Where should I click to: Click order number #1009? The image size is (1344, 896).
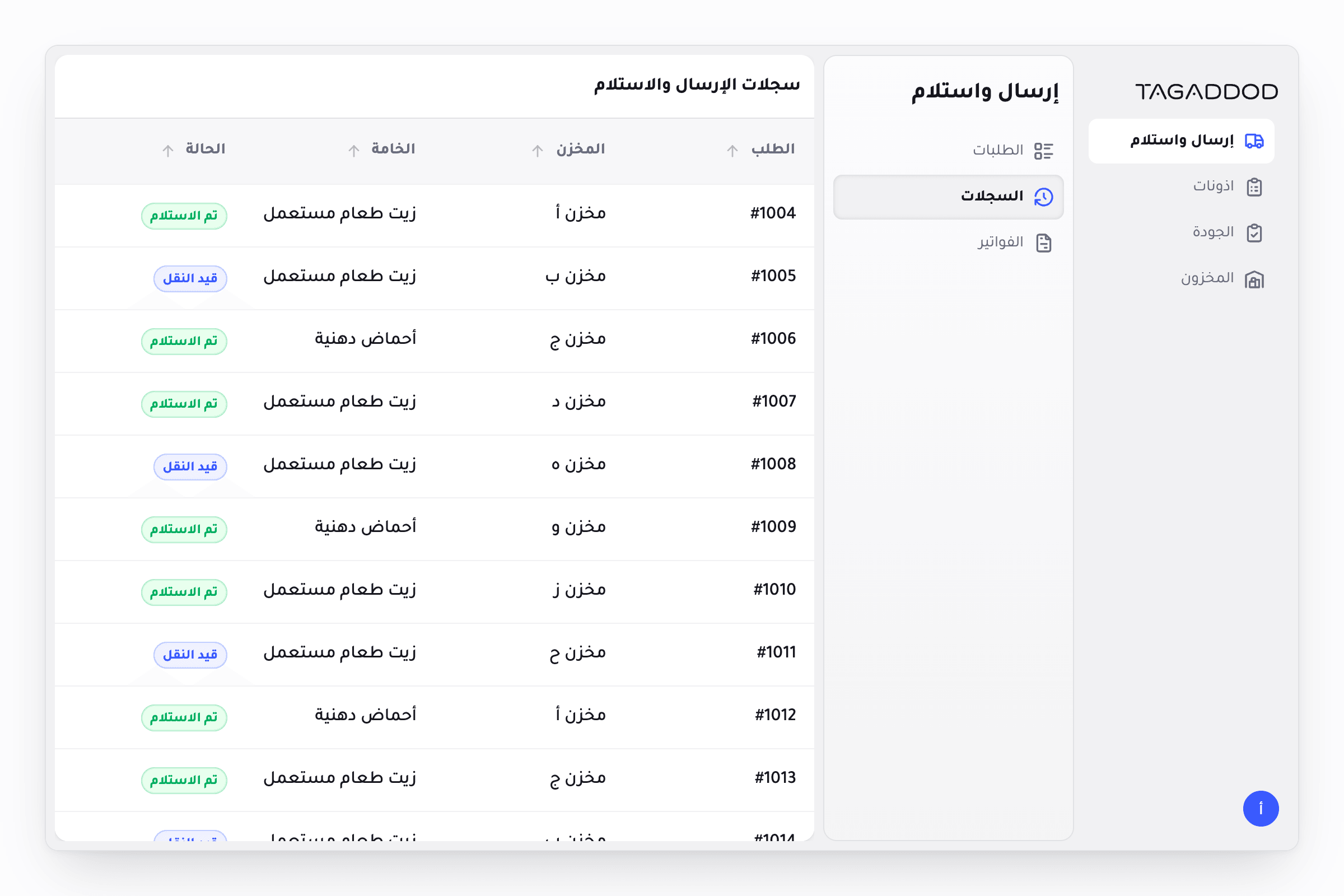pos(773,527)
